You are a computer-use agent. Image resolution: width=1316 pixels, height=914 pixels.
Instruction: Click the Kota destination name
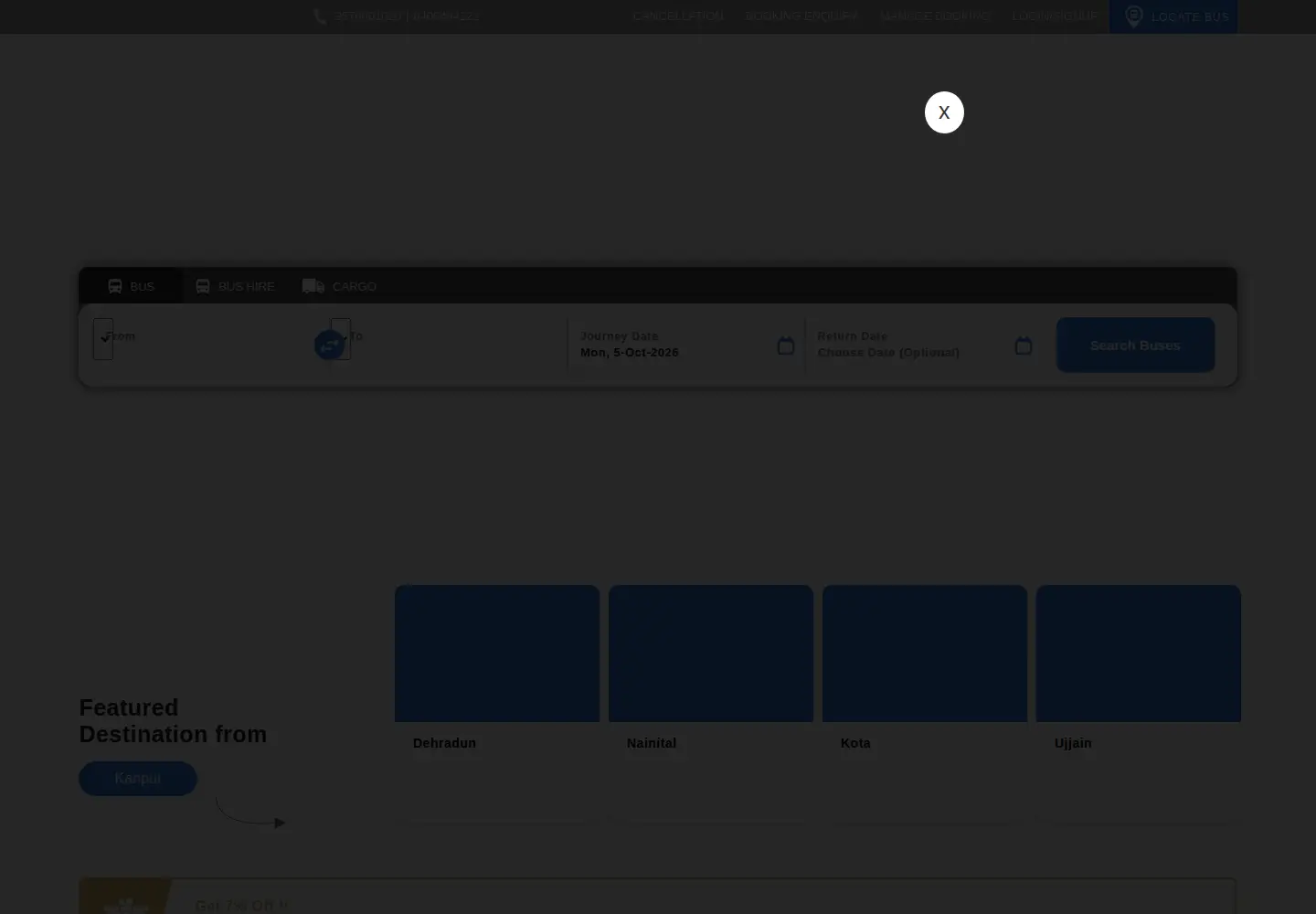pyautogui.click(x=855, y=743)
